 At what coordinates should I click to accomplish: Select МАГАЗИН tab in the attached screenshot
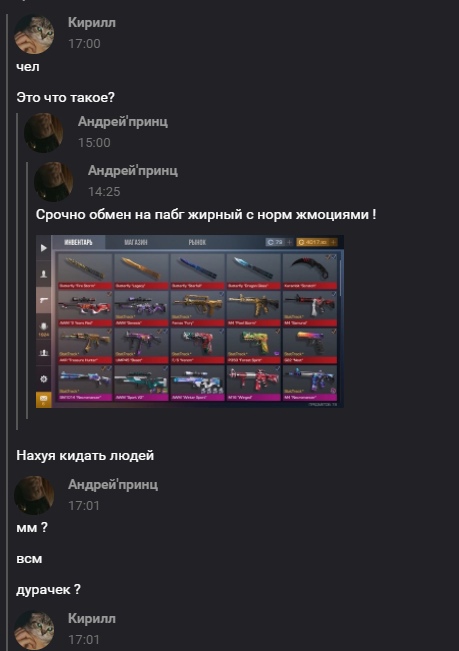click(x=136, y=242)
